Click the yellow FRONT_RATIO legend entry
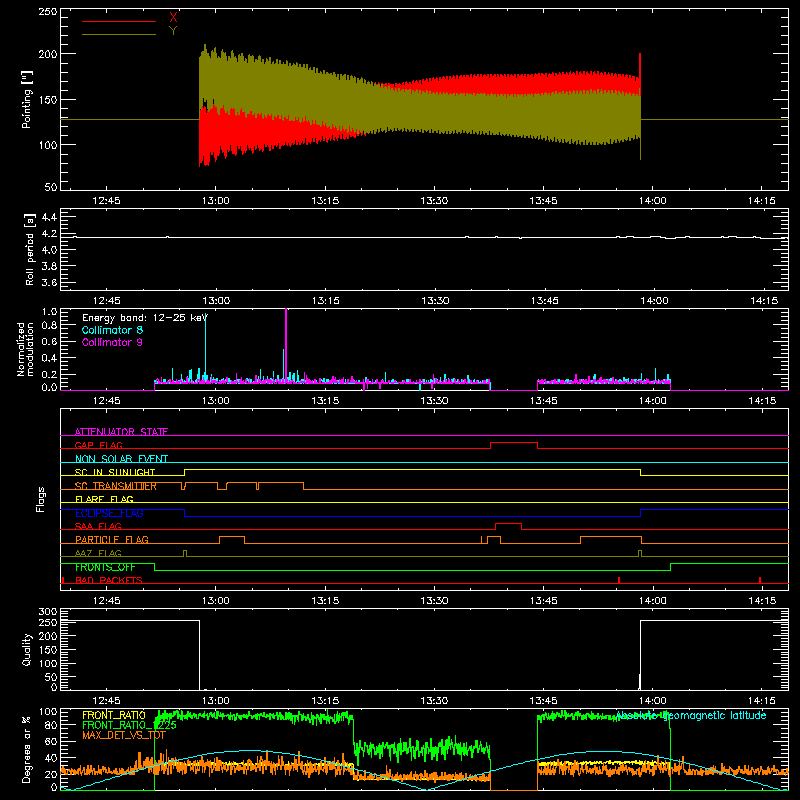The width and height of the screenshot is (800, 800). 114,715
